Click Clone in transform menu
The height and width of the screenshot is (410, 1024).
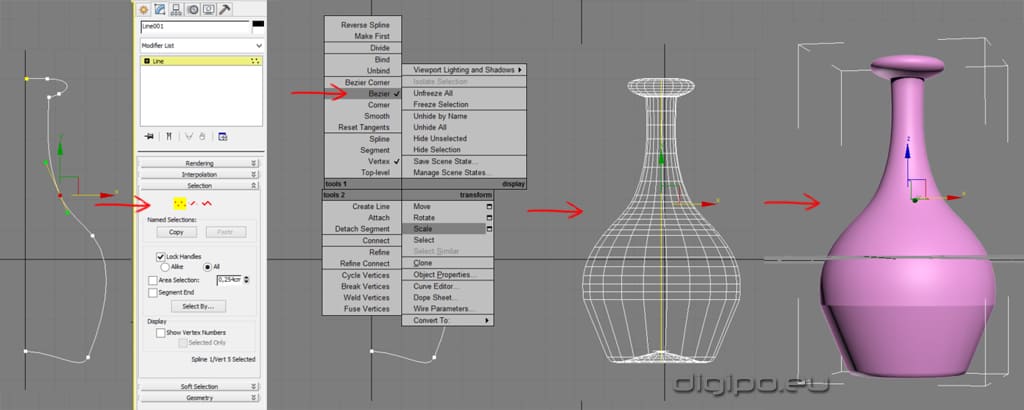(447, 263)
